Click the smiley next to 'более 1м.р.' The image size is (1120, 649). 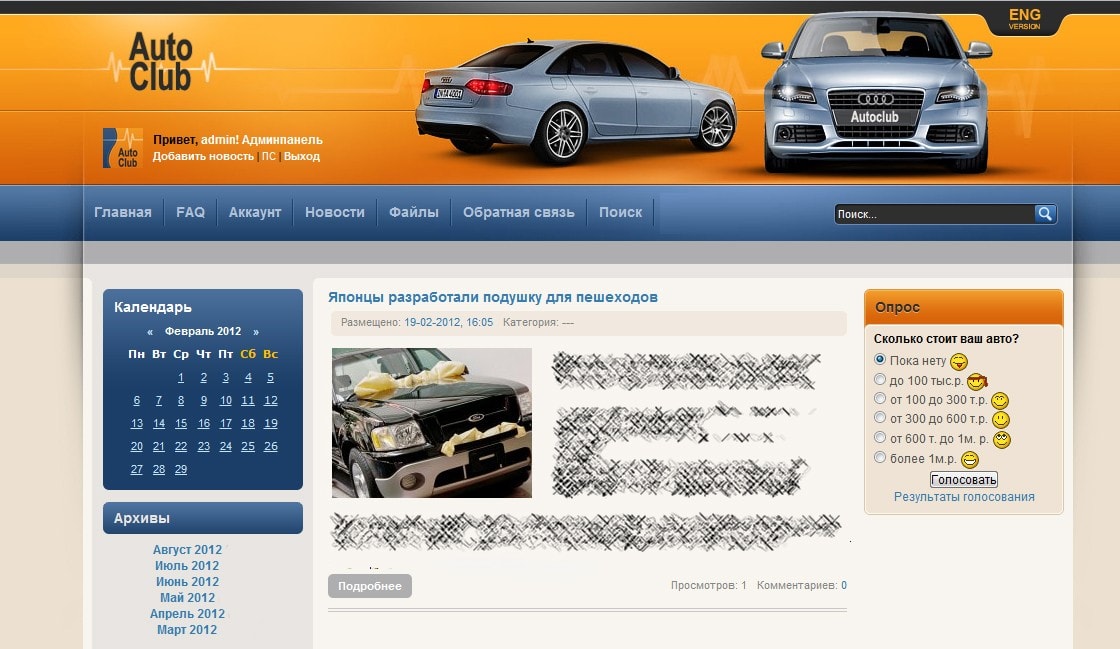point(969,460)
